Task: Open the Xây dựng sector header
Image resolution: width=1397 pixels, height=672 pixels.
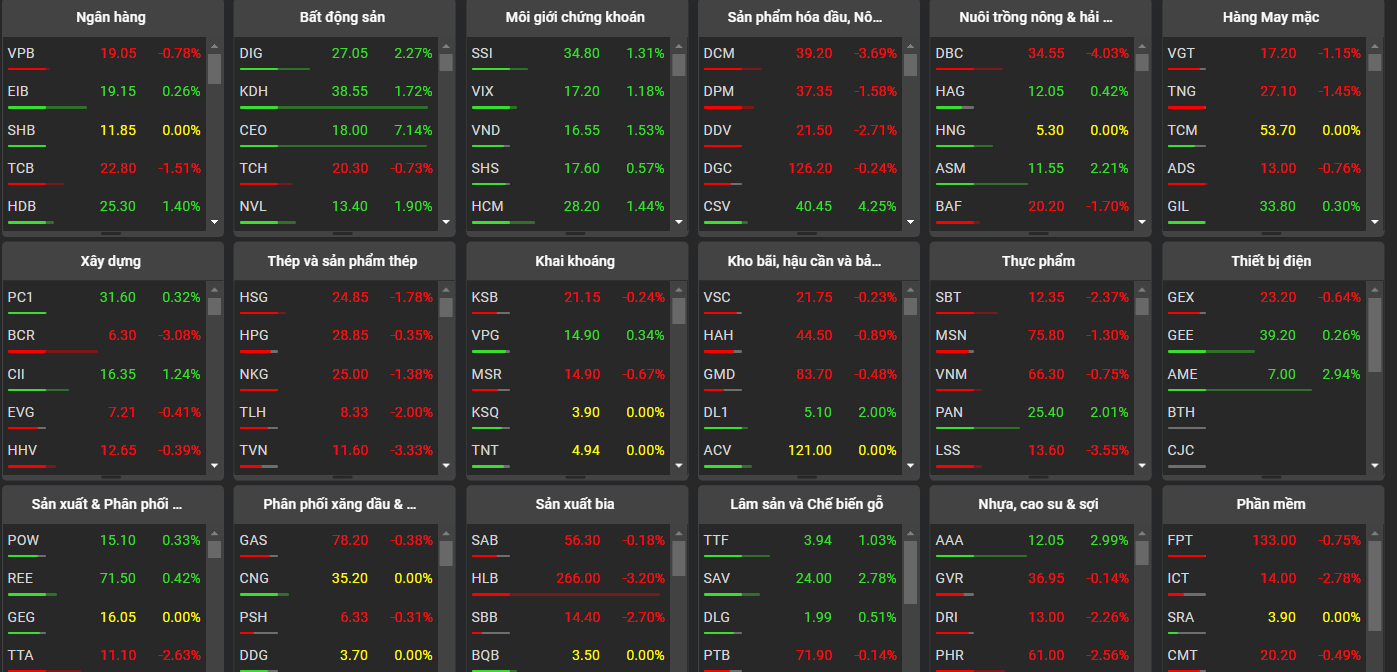Action: 111,261
